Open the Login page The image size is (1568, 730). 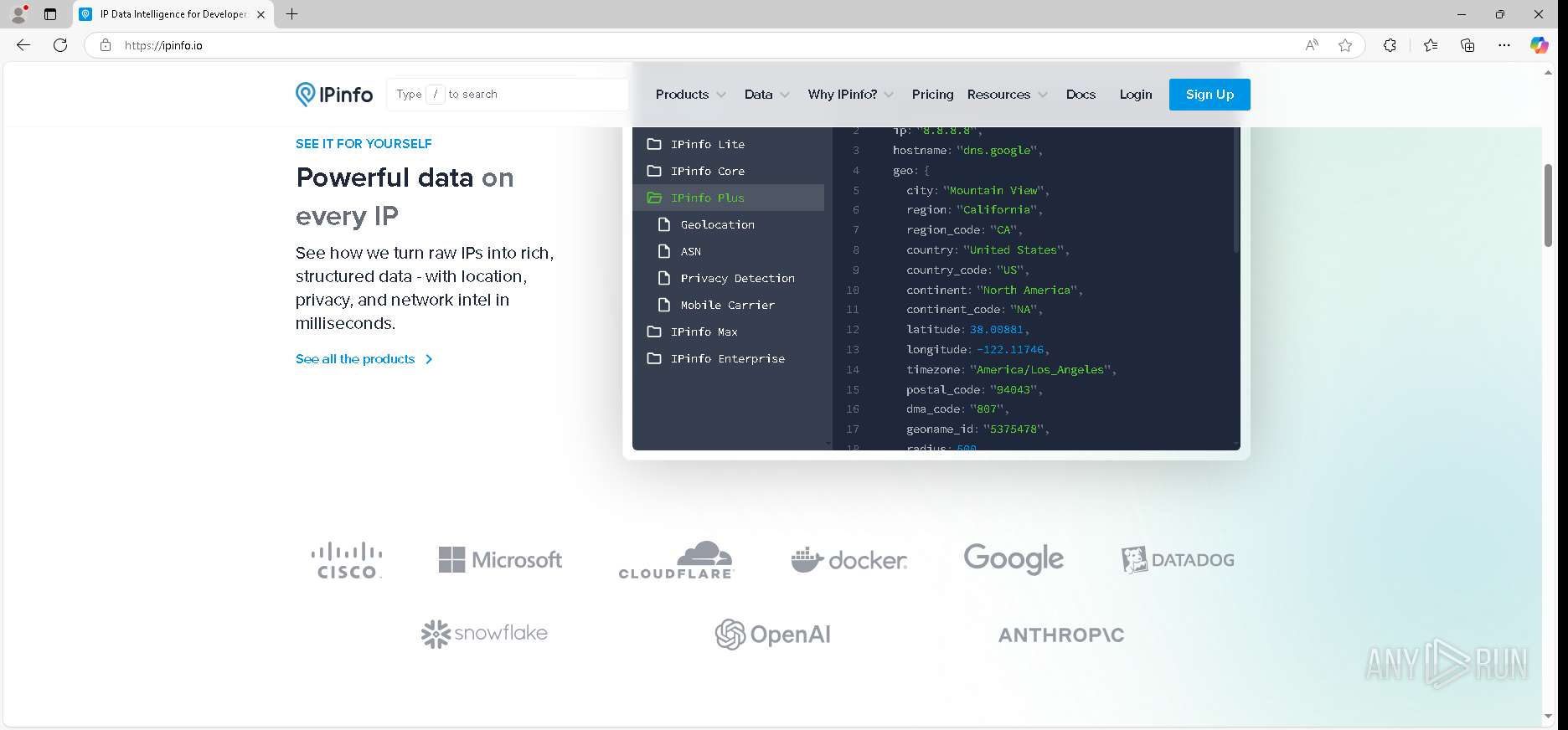pyautogui.click(x=1136, y=95)
